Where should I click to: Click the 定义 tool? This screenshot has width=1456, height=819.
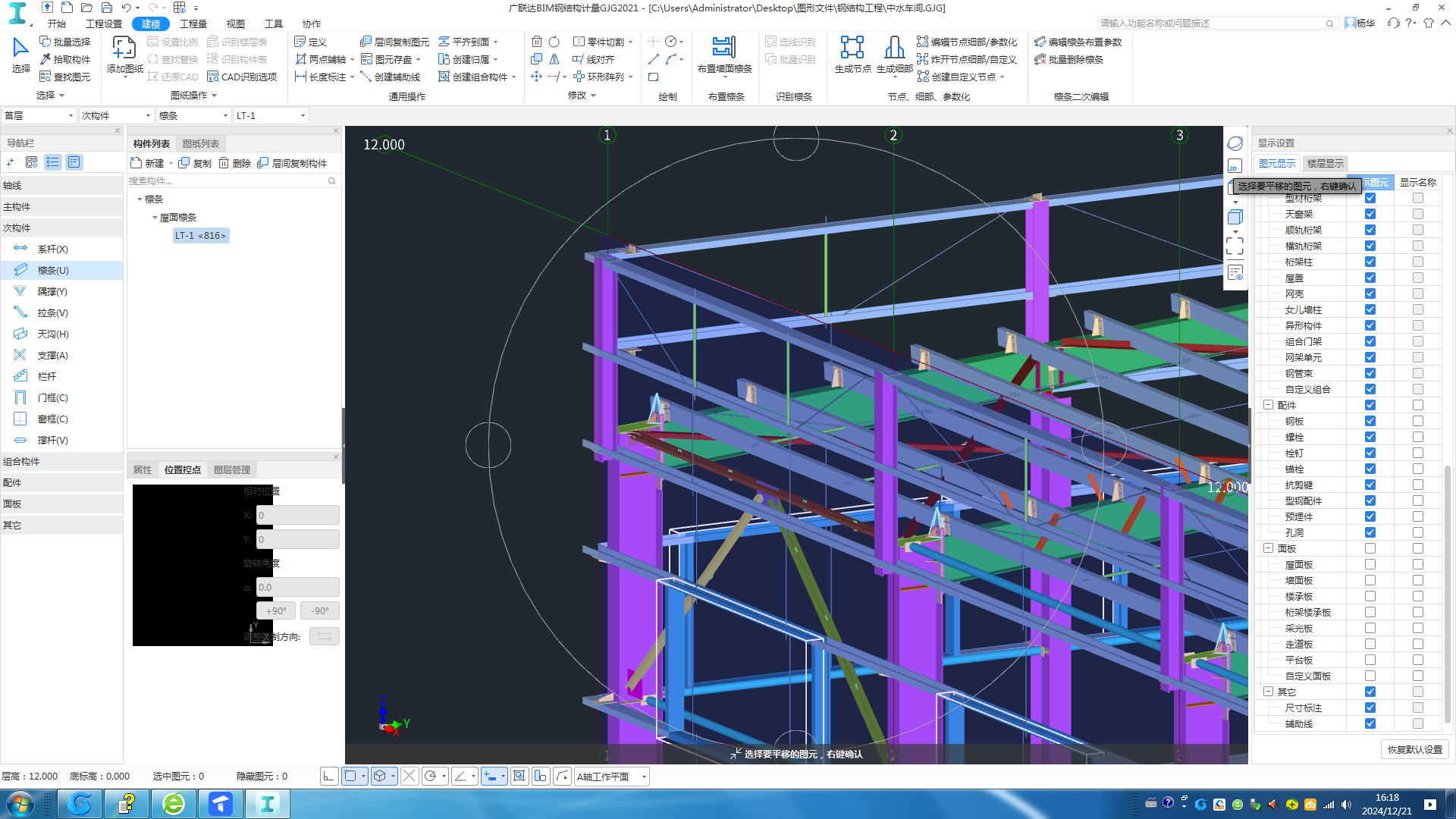coord(310,42)
